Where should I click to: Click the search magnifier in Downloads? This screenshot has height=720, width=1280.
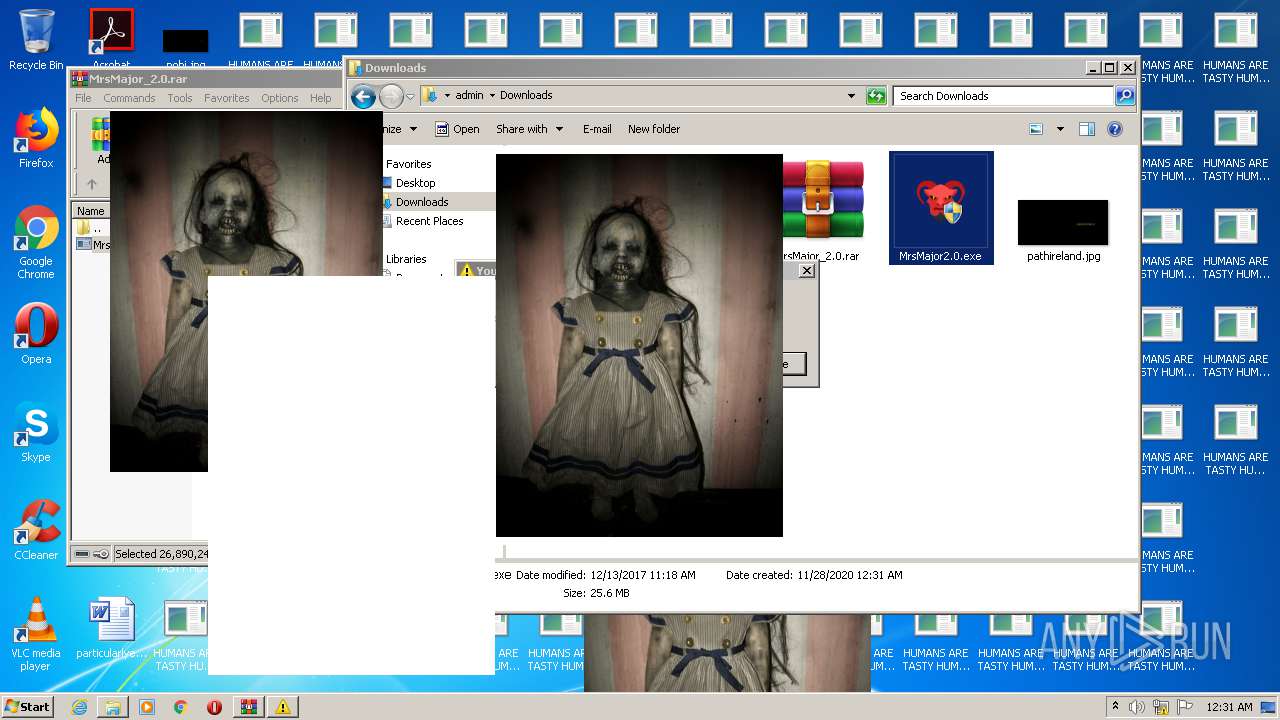click(x=1125, y=96)
